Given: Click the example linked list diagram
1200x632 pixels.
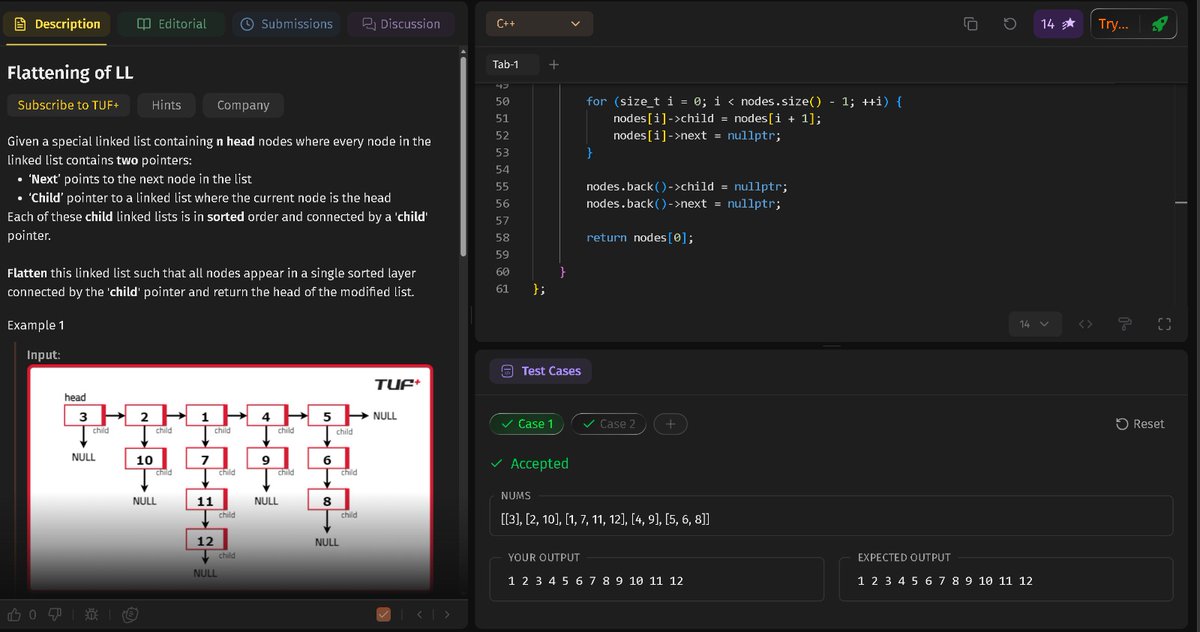Looking at the screenshot, I should (x=230, y=478).
